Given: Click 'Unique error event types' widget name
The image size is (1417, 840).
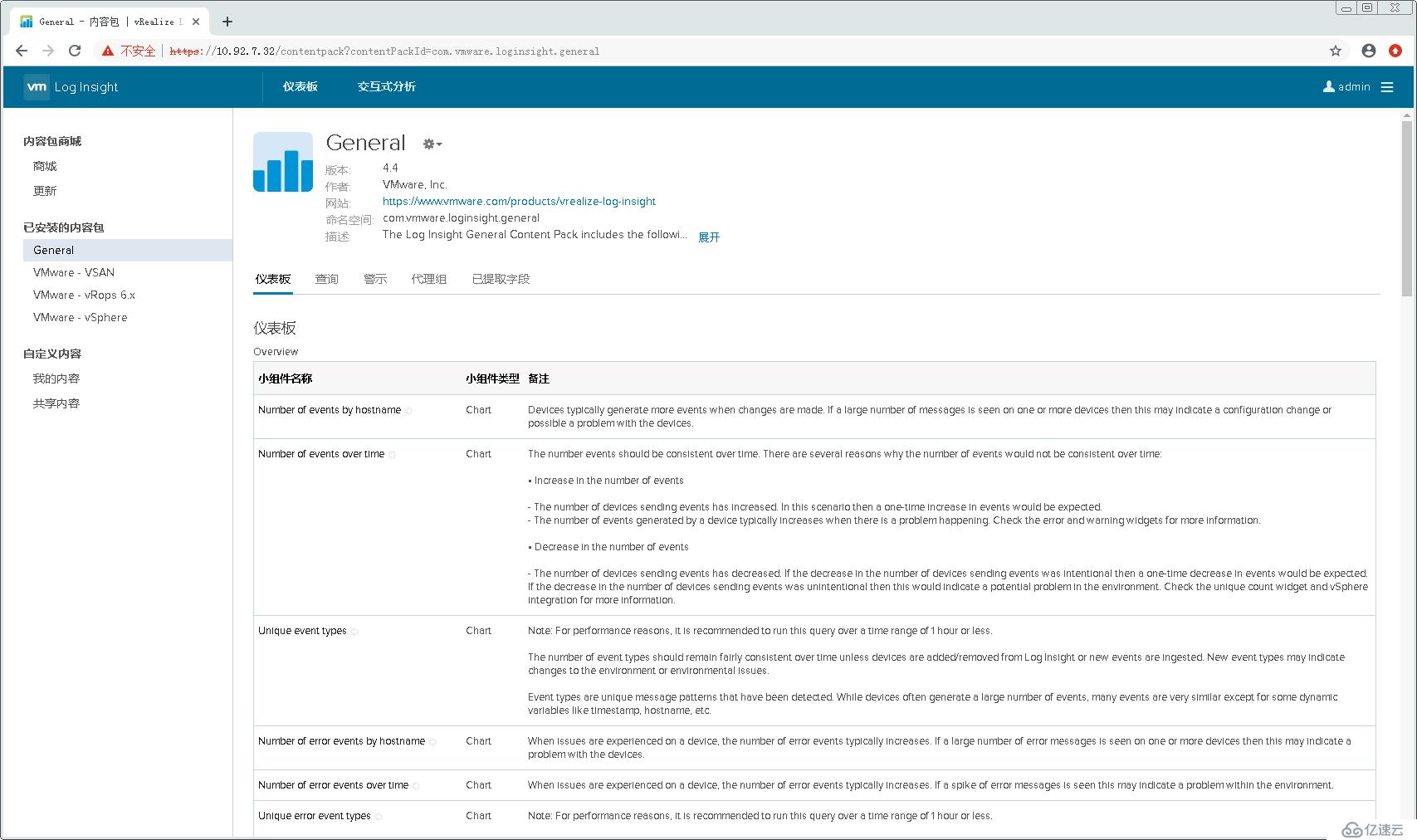Looking at the screenshot, I should pyautogui.click(x=315, y=816).
